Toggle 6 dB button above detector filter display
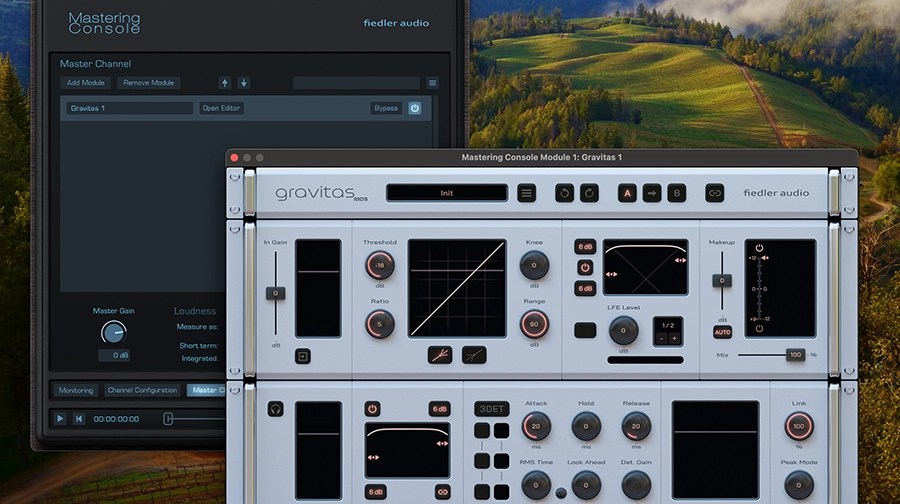Image resolution: width=900 pixels, height=504 pixels. (x=439, y=409)
